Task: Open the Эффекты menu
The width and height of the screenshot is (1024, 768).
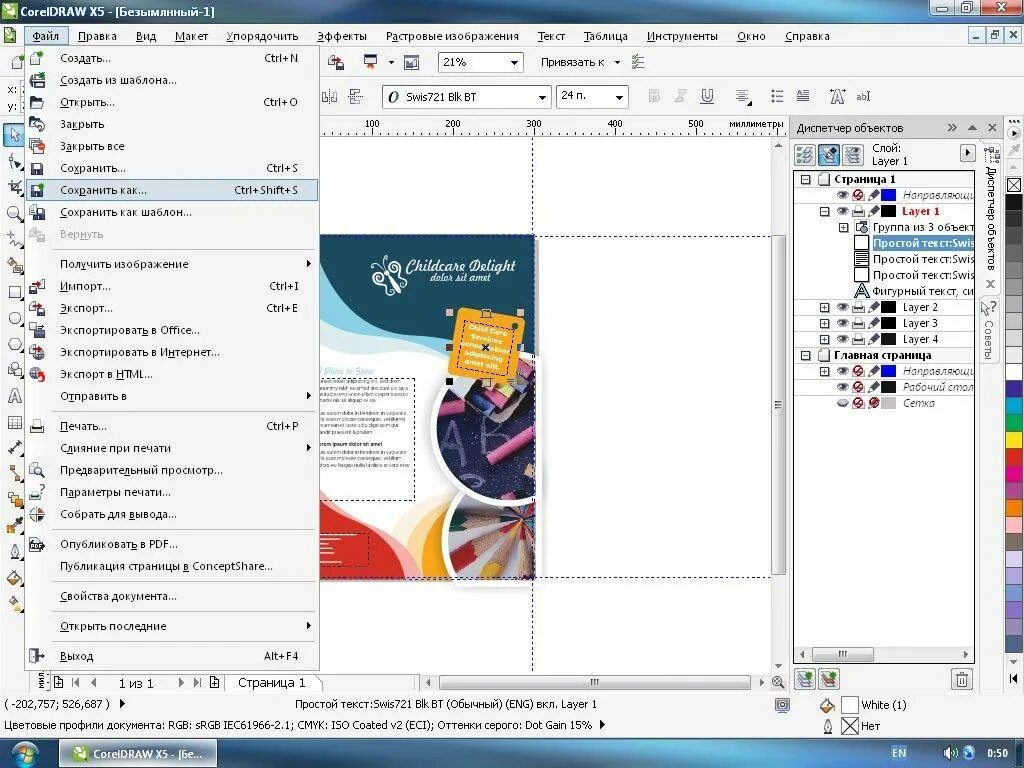Action: [342, 36]
